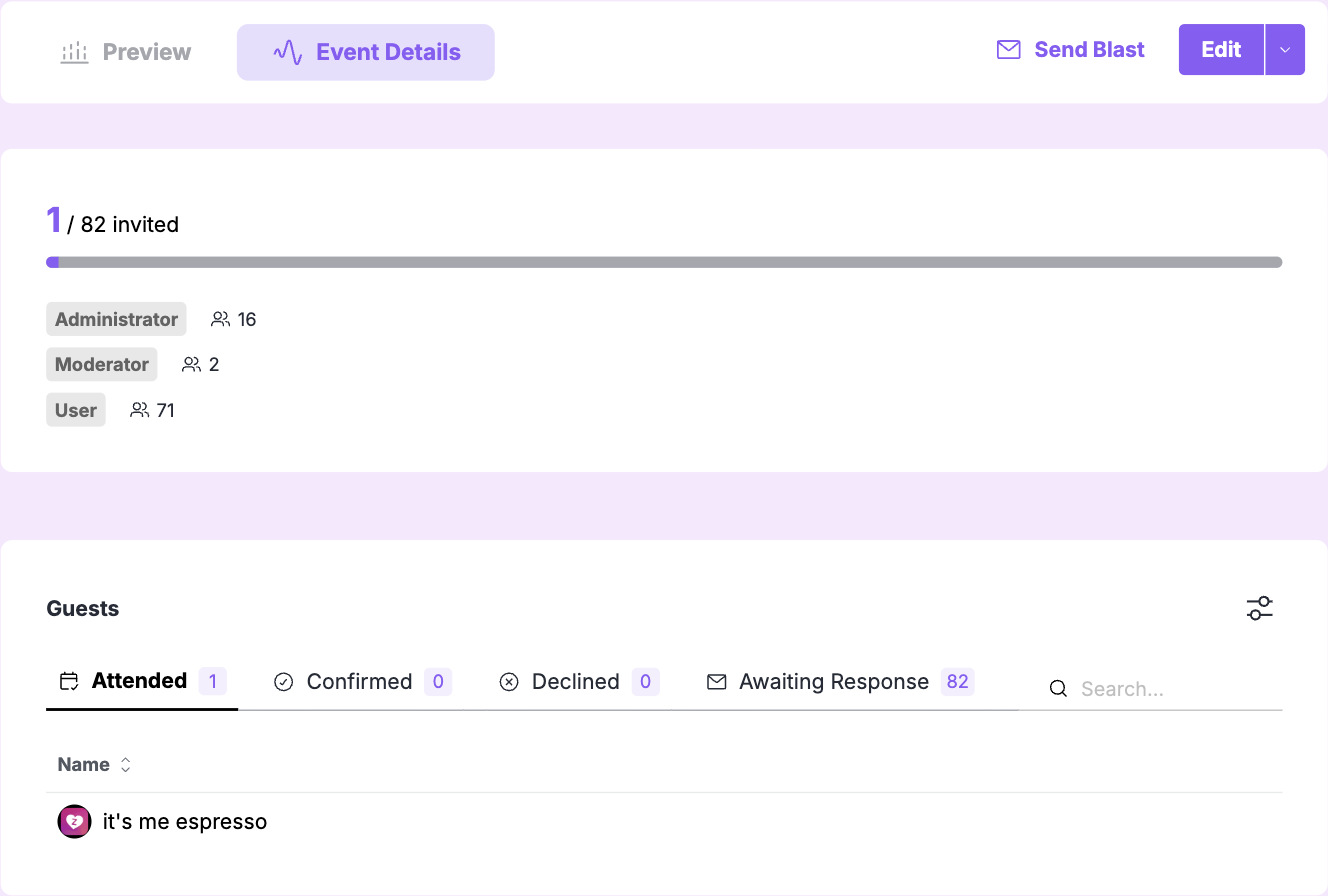The width and height of the screenshot is (1328, 896).
Task: Click the "/ 82 invited" text
Action: tap(123, 225)
